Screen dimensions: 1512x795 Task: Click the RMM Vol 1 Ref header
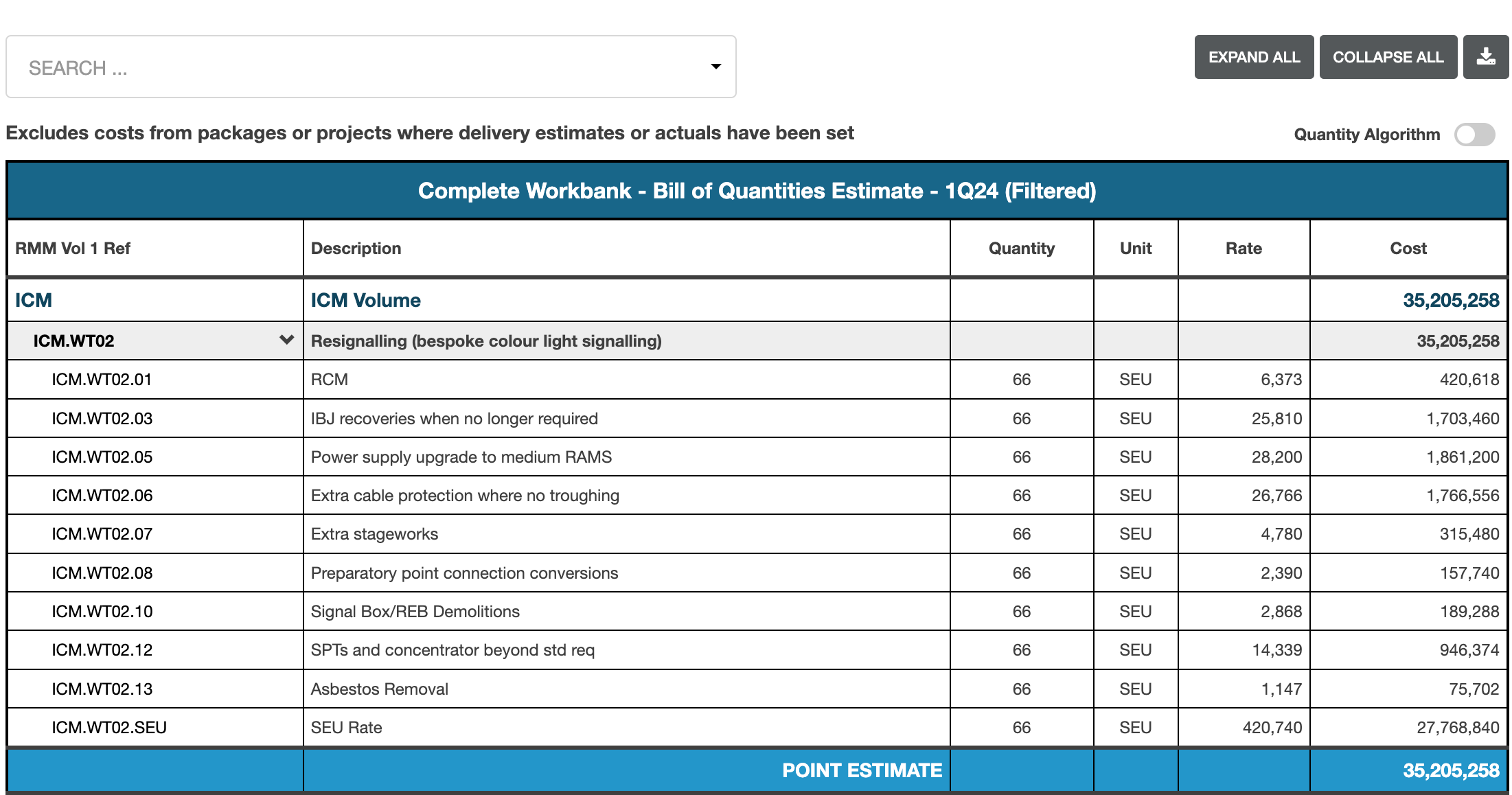[x=73, y=249]
